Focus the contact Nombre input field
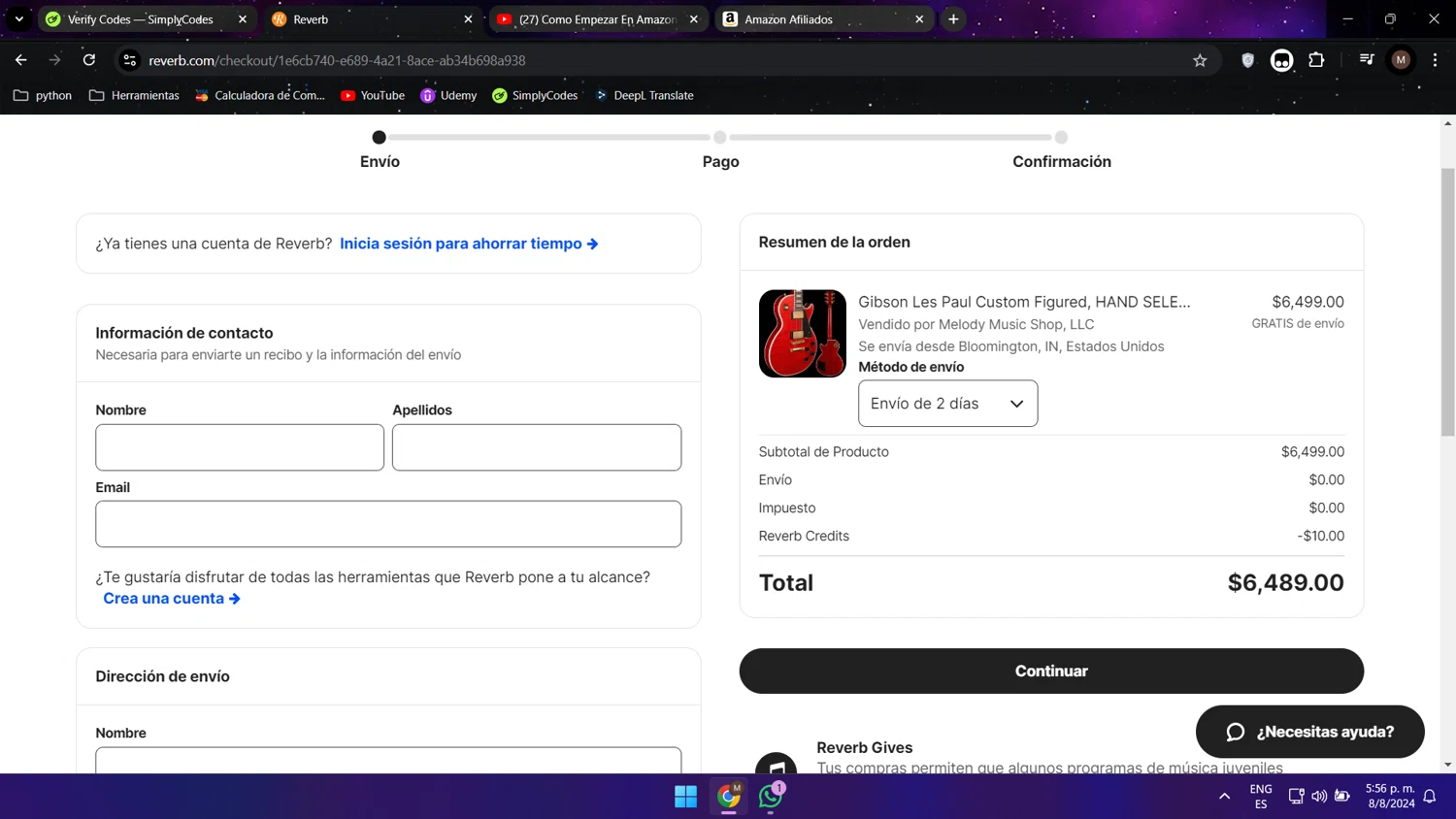This screenshot has height=819, width=1456. (240, 447)
